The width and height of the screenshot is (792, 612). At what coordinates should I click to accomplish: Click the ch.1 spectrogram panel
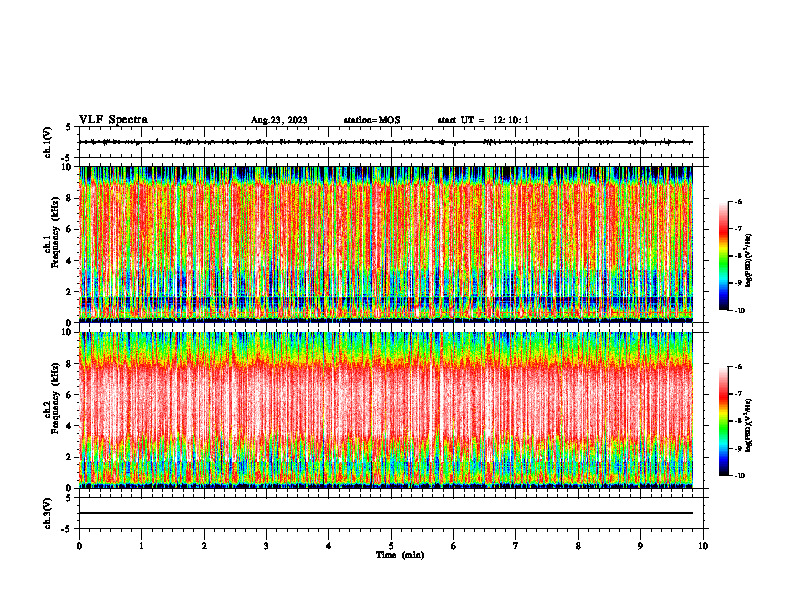pos(386,244)
